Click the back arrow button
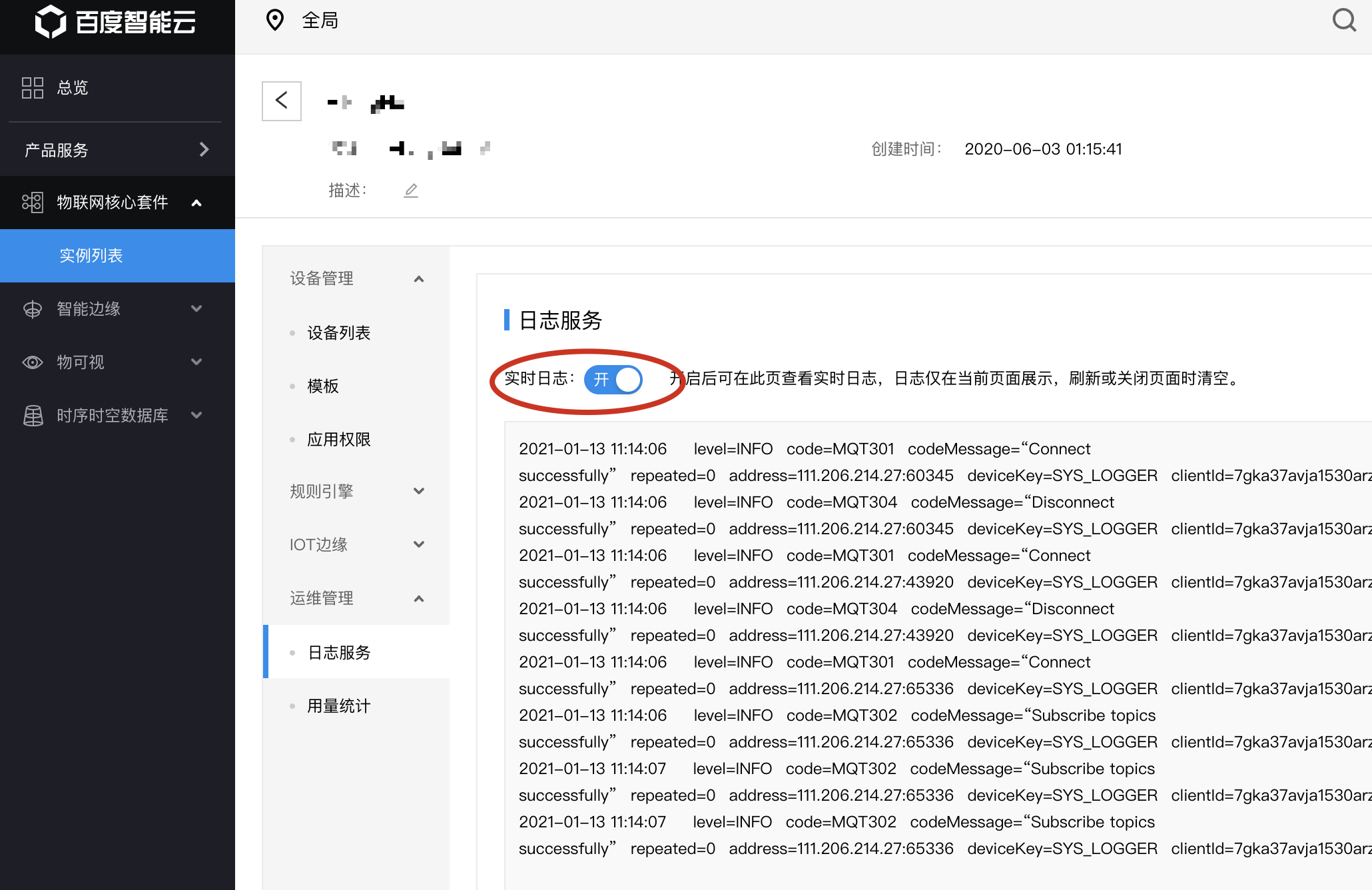The height and width of the screenshot is (890, 1372). tap(281, 101)
